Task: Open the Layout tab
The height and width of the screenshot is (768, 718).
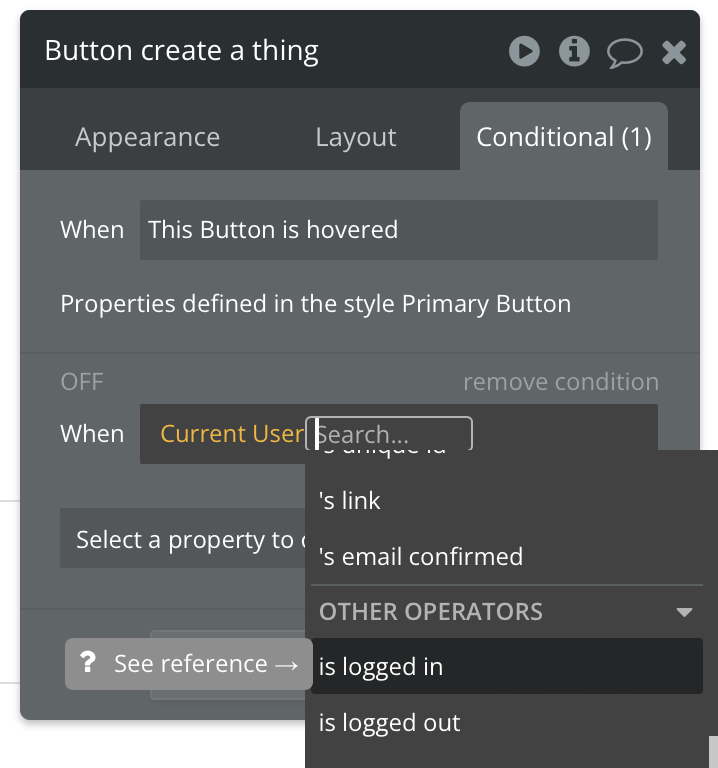Action: tap(356, 137)
